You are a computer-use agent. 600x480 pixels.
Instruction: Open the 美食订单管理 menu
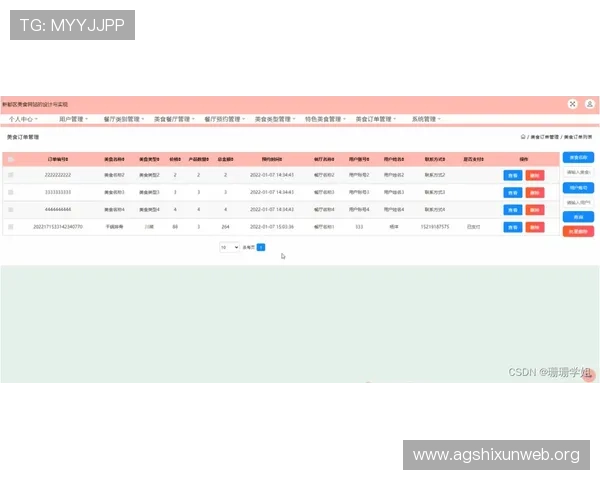click(375, 119)
